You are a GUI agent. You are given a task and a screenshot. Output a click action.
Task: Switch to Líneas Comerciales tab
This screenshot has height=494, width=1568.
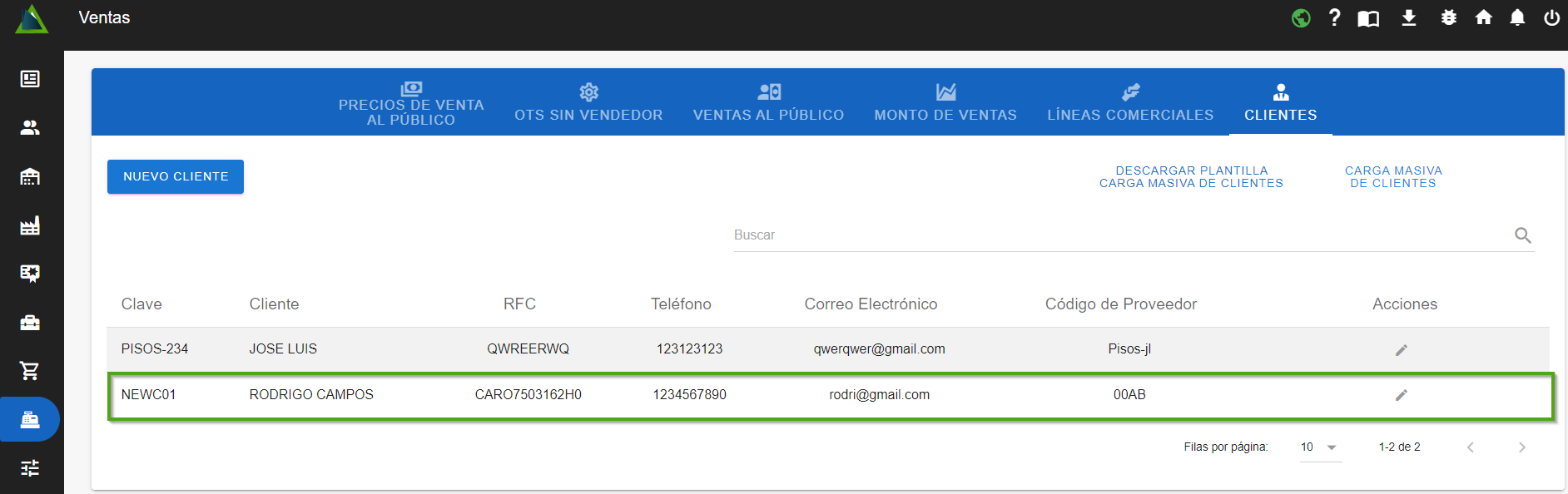pyautogui.click(x=1130, y=103)
